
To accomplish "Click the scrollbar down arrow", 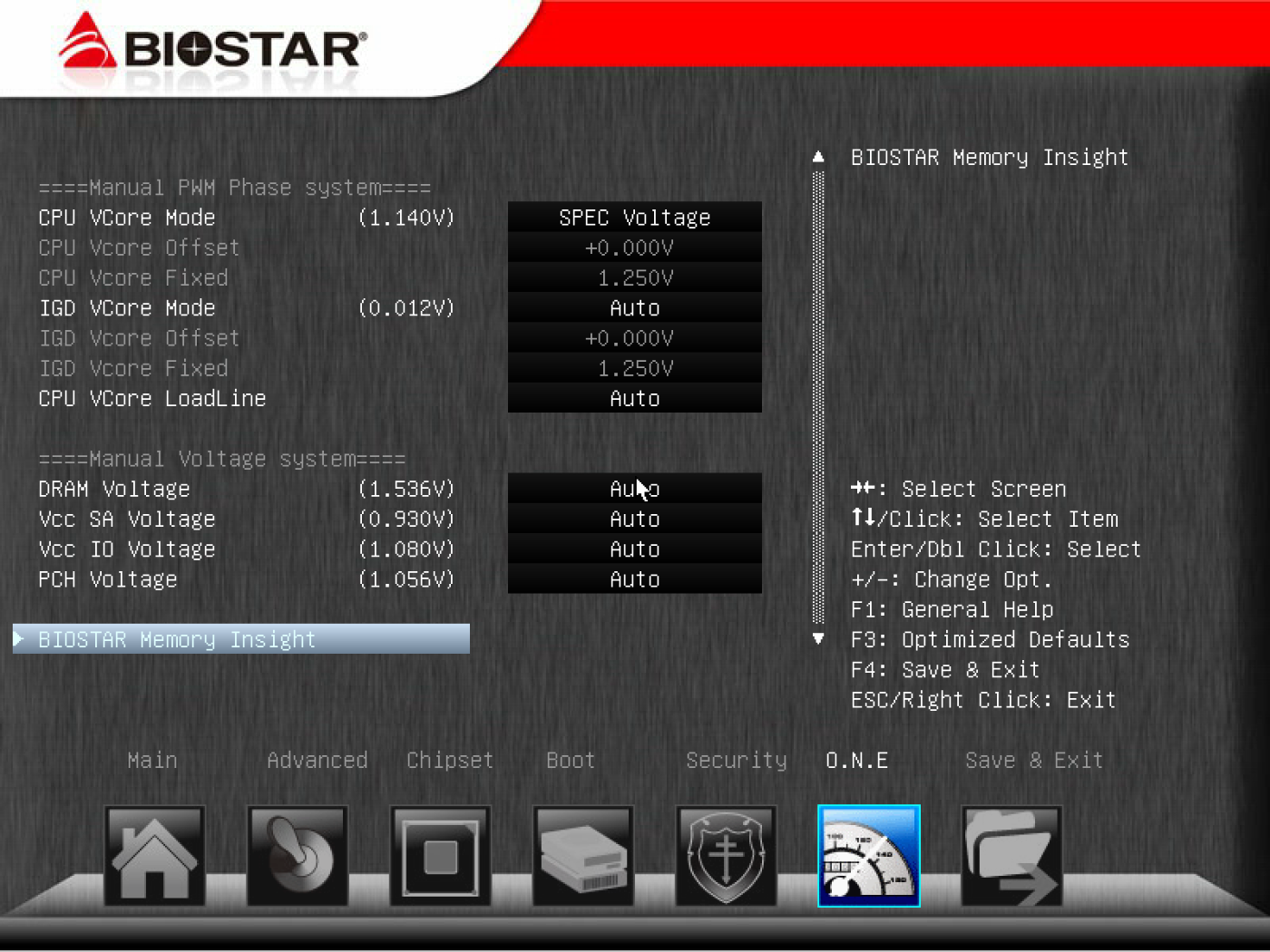I will [818, 639].
